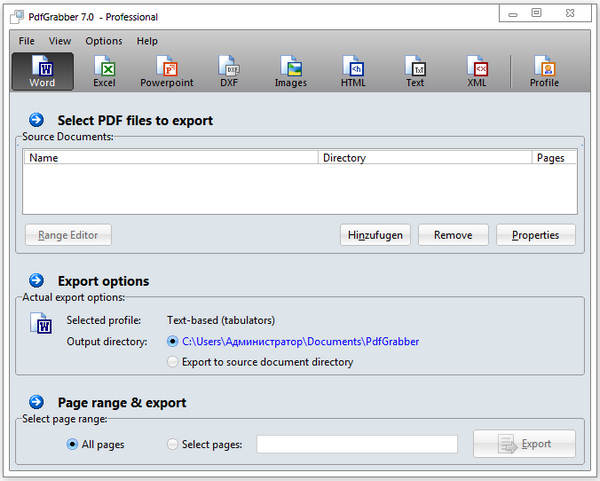Enable Export to source document directory

(x=173, y=362)
